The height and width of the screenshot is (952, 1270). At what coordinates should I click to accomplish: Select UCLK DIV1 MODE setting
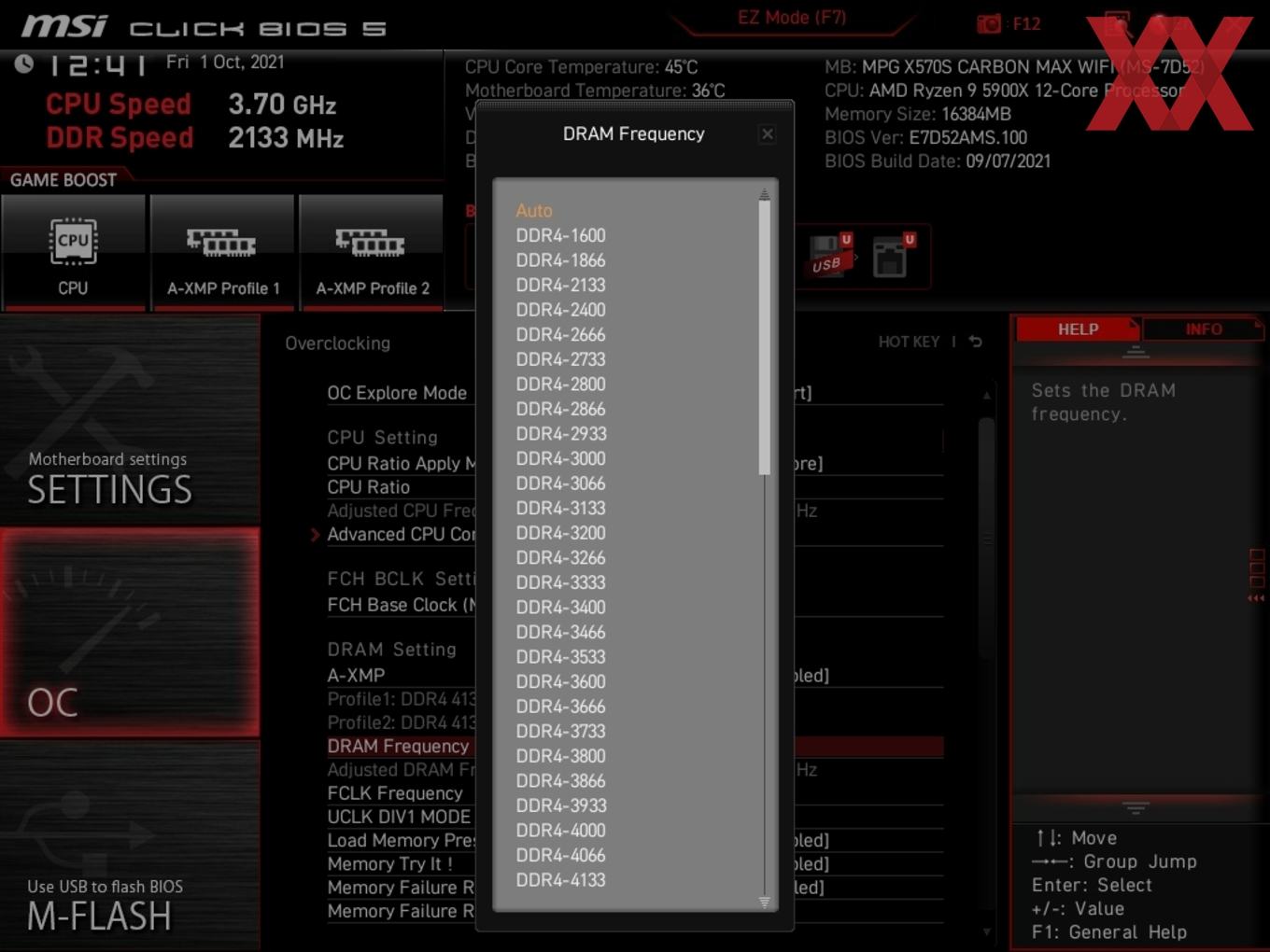point(399,817)
